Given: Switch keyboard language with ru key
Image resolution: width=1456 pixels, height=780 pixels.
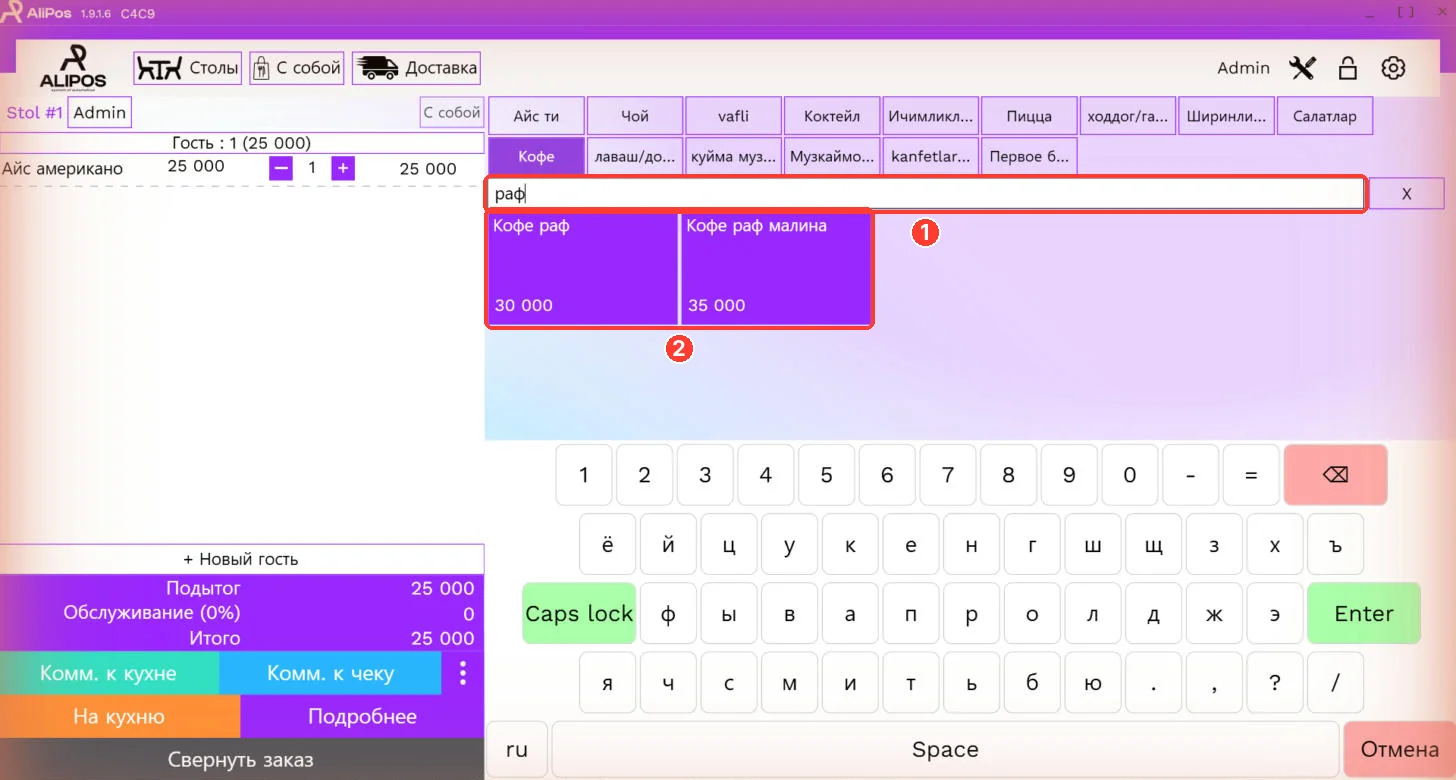Looking at the screenshot, I should click(517, 749).
